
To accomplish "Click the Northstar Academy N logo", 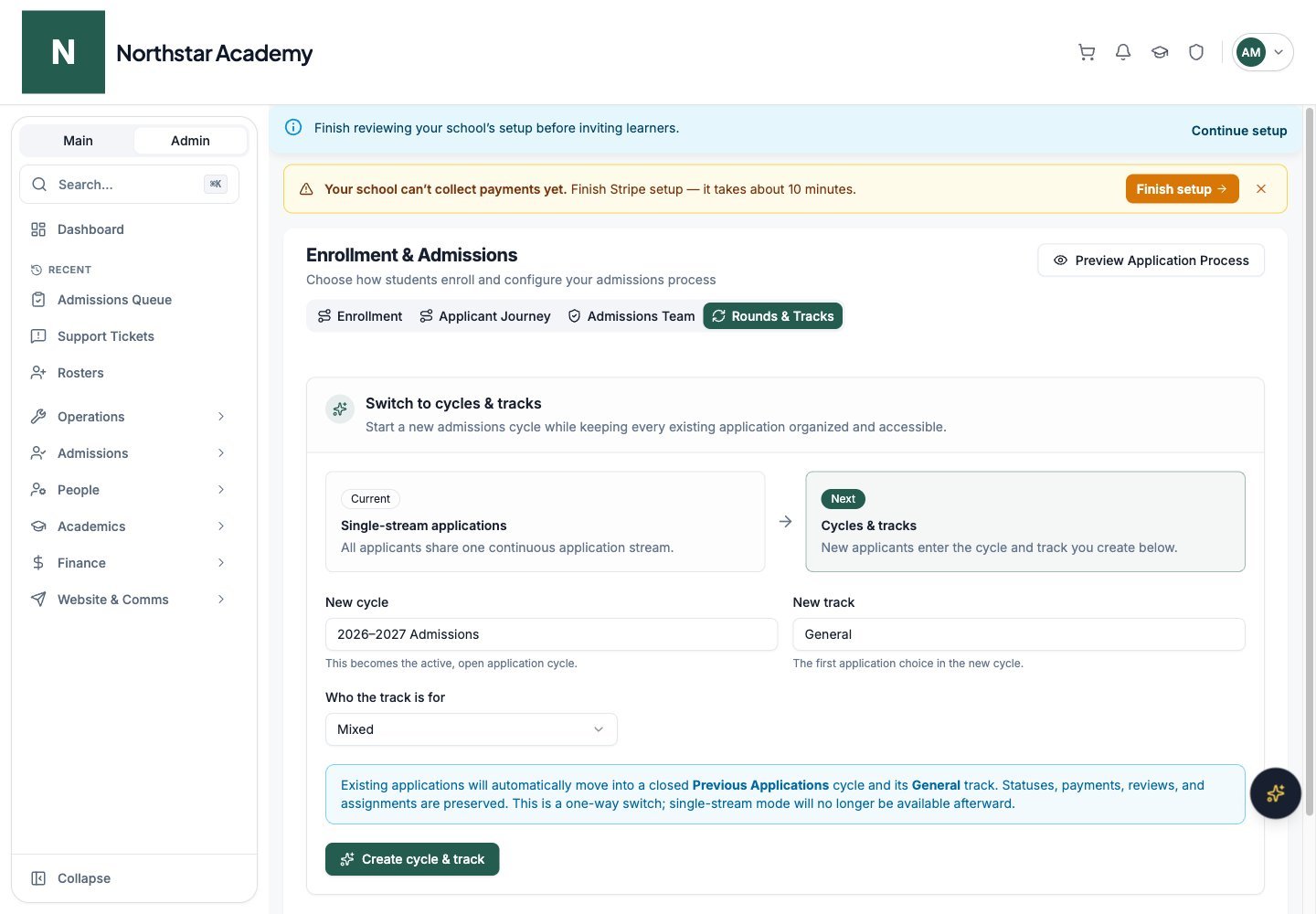I will tap(63, 52).
